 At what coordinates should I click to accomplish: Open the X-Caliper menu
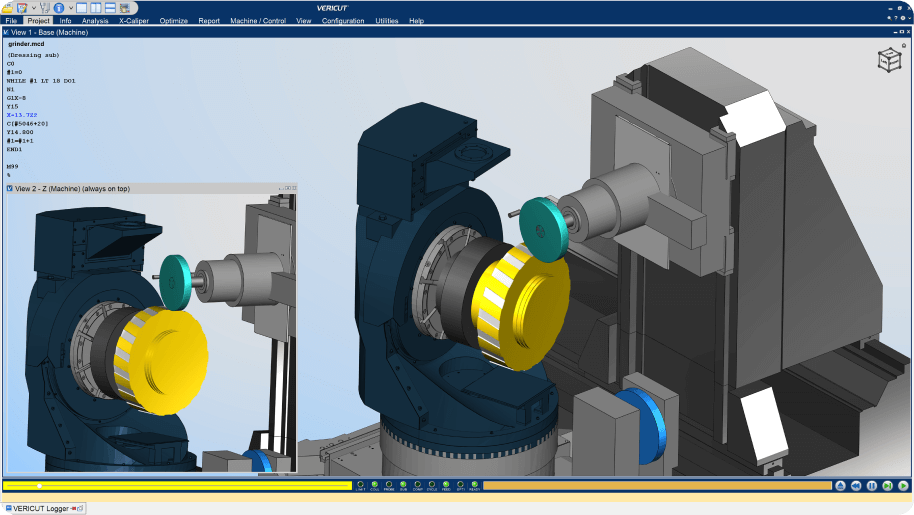click(x=134, y=20)
